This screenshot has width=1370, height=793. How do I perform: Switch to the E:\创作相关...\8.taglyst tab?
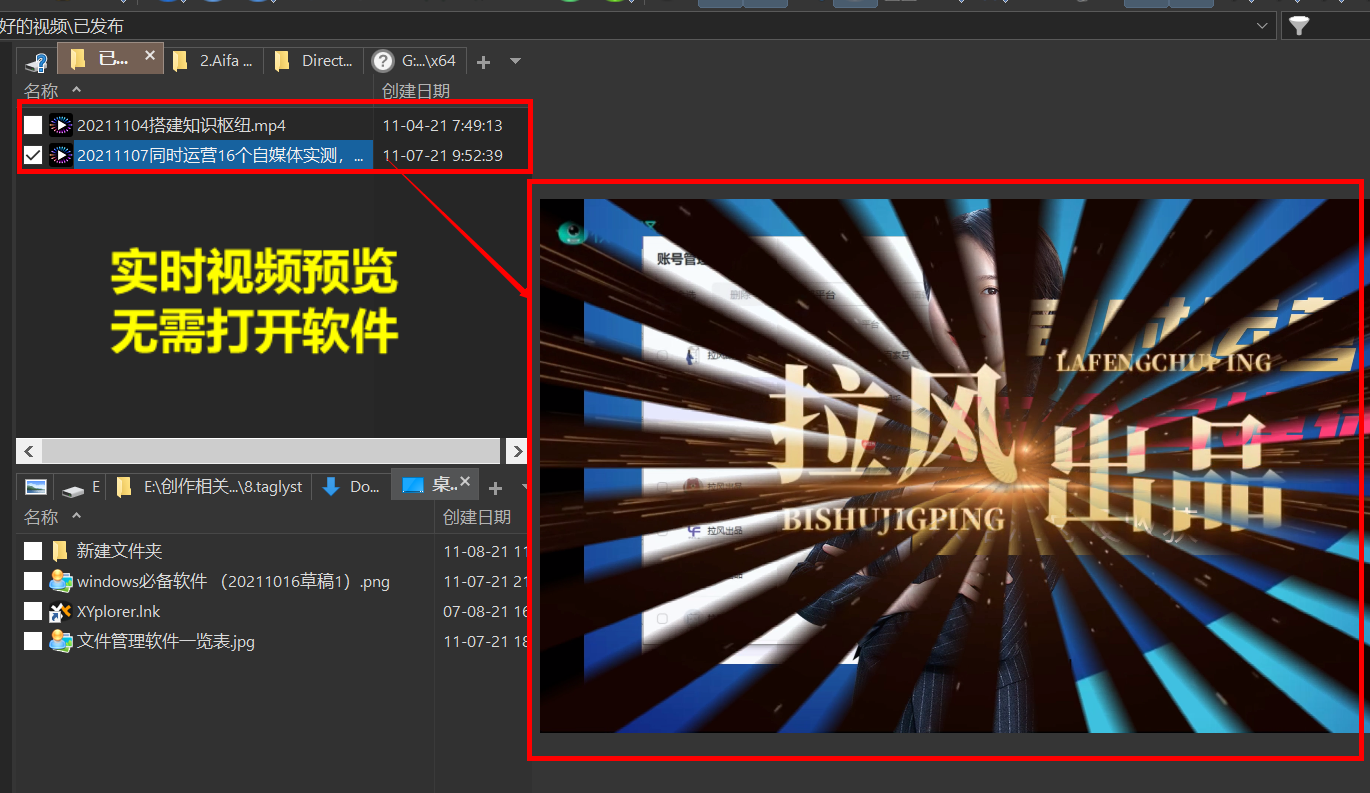pos(210,487)
